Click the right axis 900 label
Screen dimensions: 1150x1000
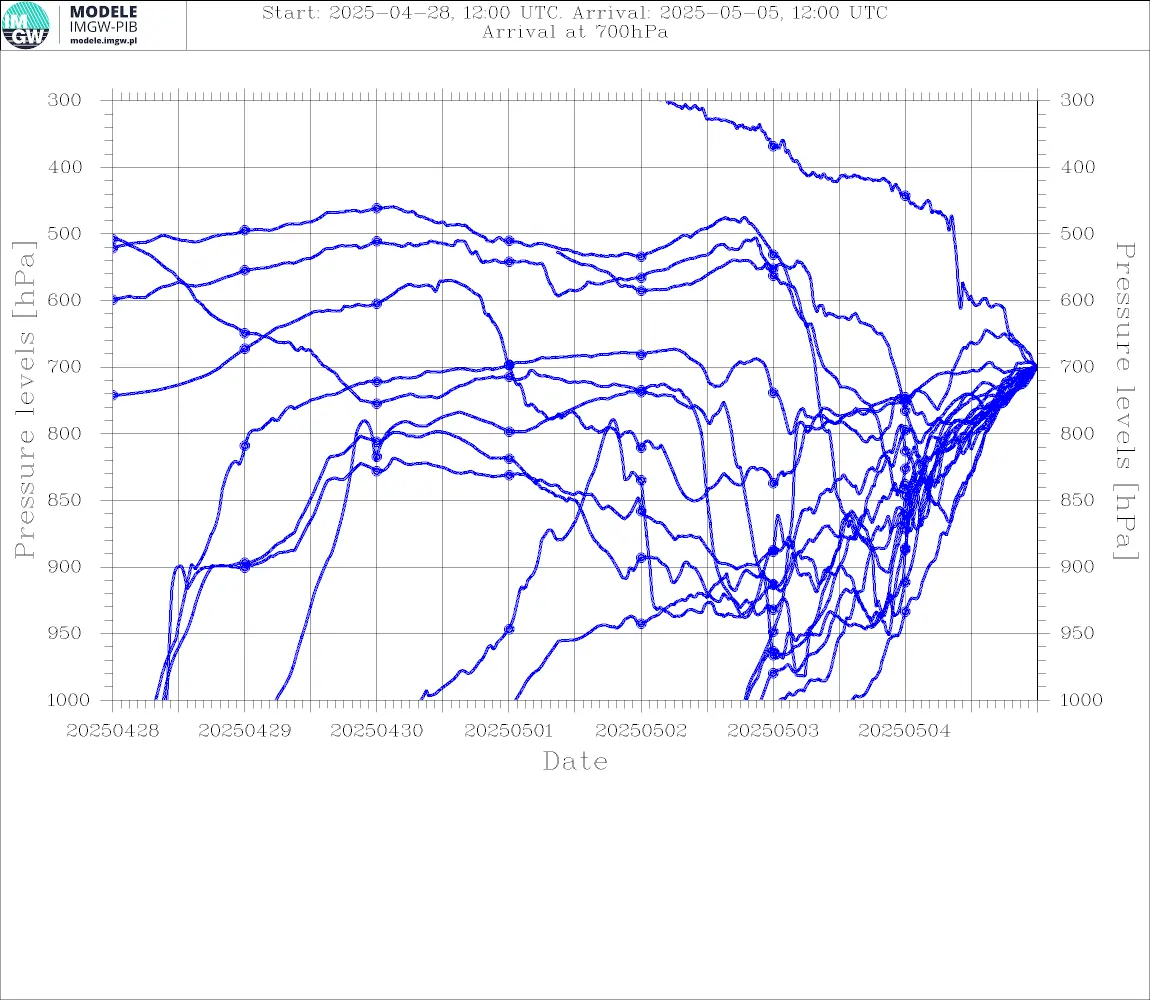coord(1077,567)
